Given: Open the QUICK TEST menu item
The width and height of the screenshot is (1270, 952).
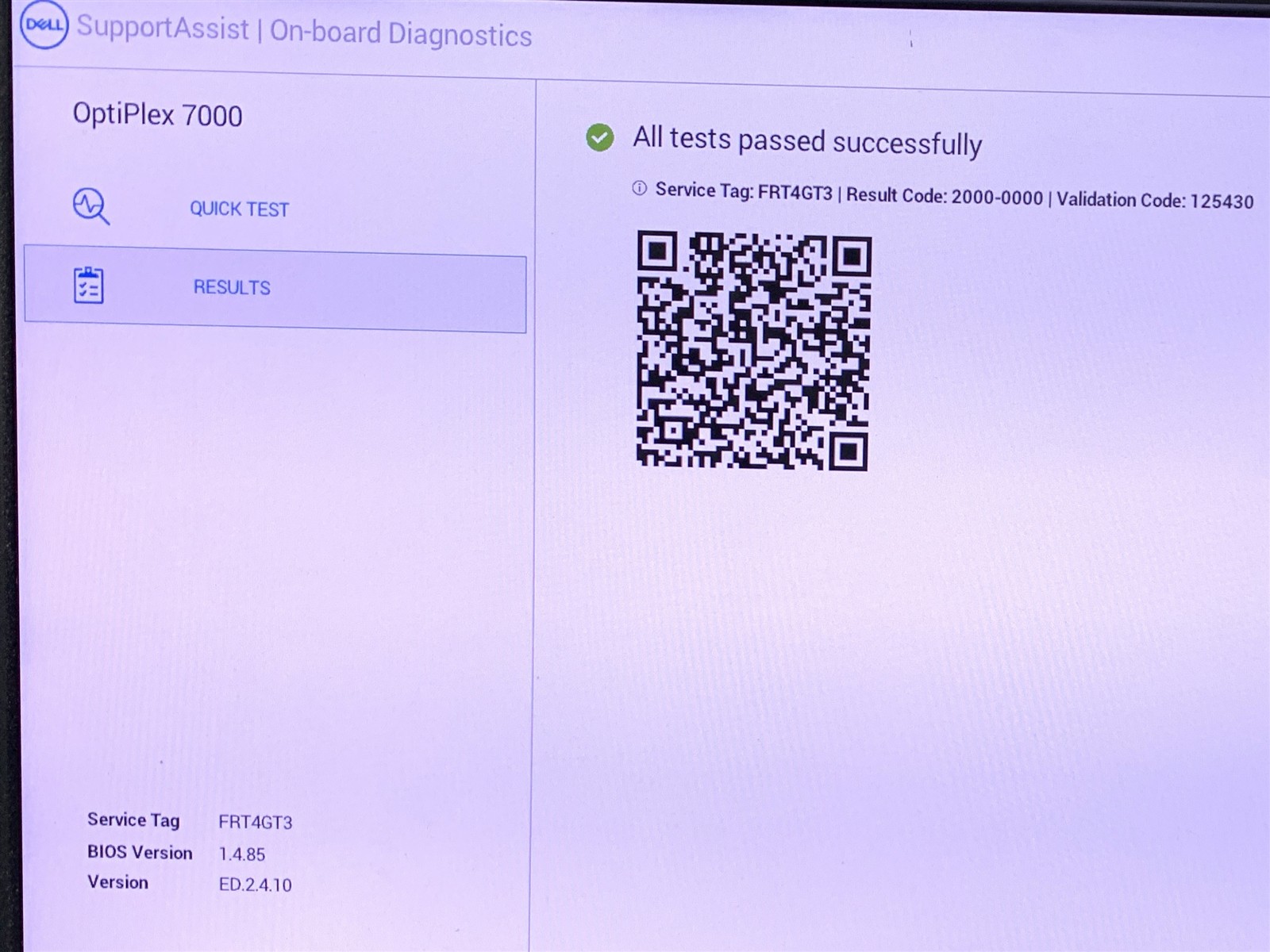Looking at the screenshot, I should pyautogui.click(x=239, y=209).
